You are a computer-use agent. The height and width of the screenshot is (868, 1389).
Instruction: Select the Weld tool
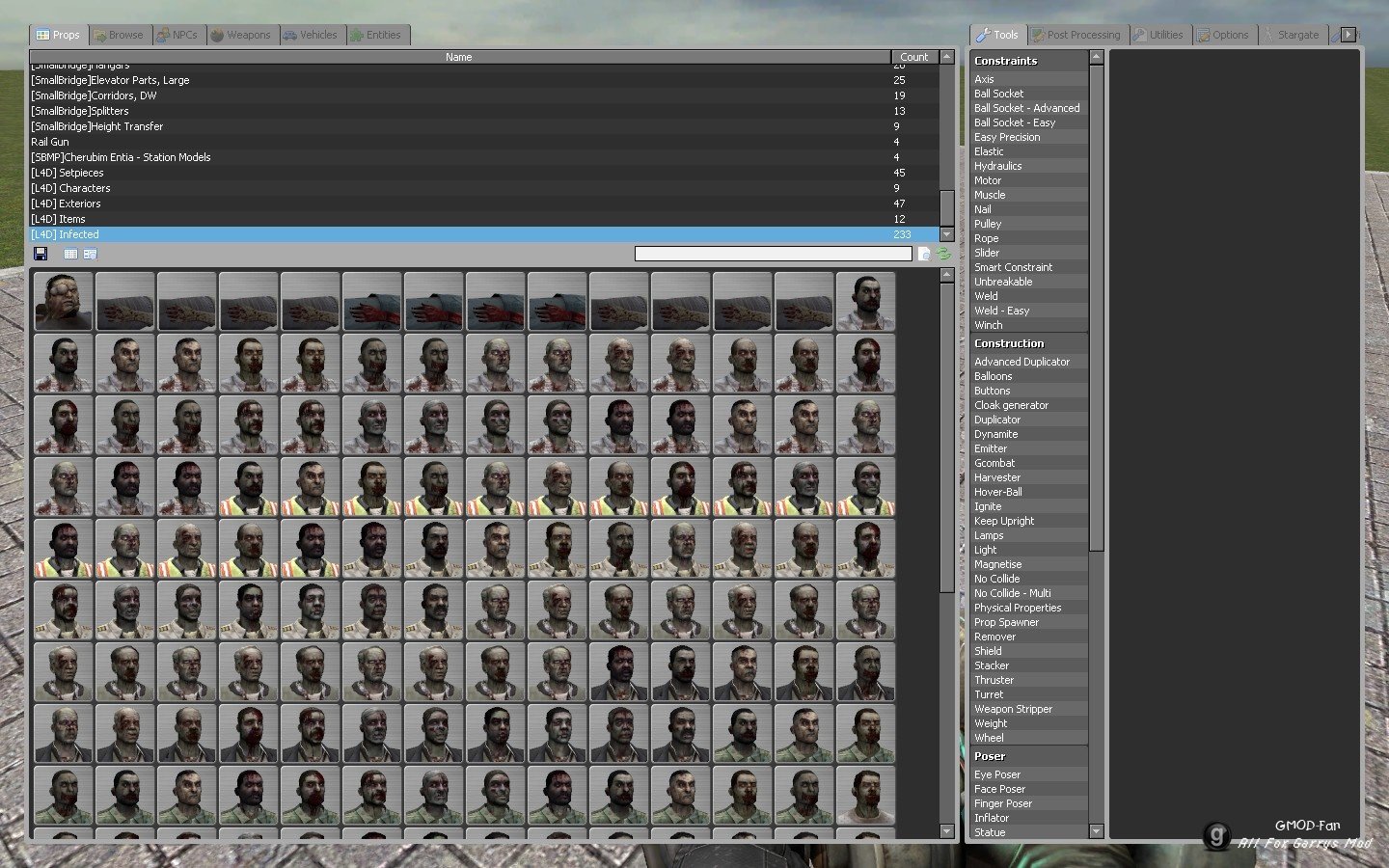click(x=988, y=296)
